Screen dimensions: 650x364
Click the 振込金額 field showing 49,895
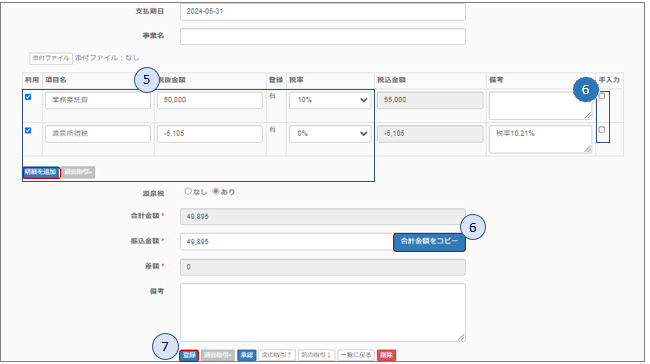coord(287,242)
